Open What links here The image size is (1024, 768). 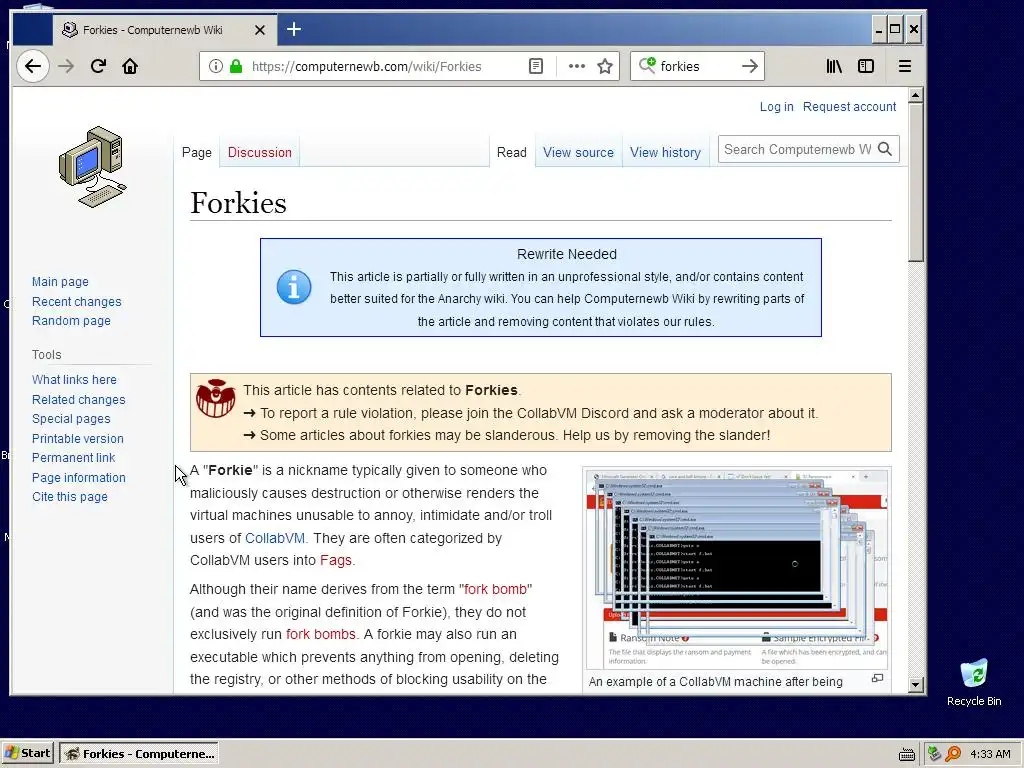pyautogui.click(x=74, y=379)
